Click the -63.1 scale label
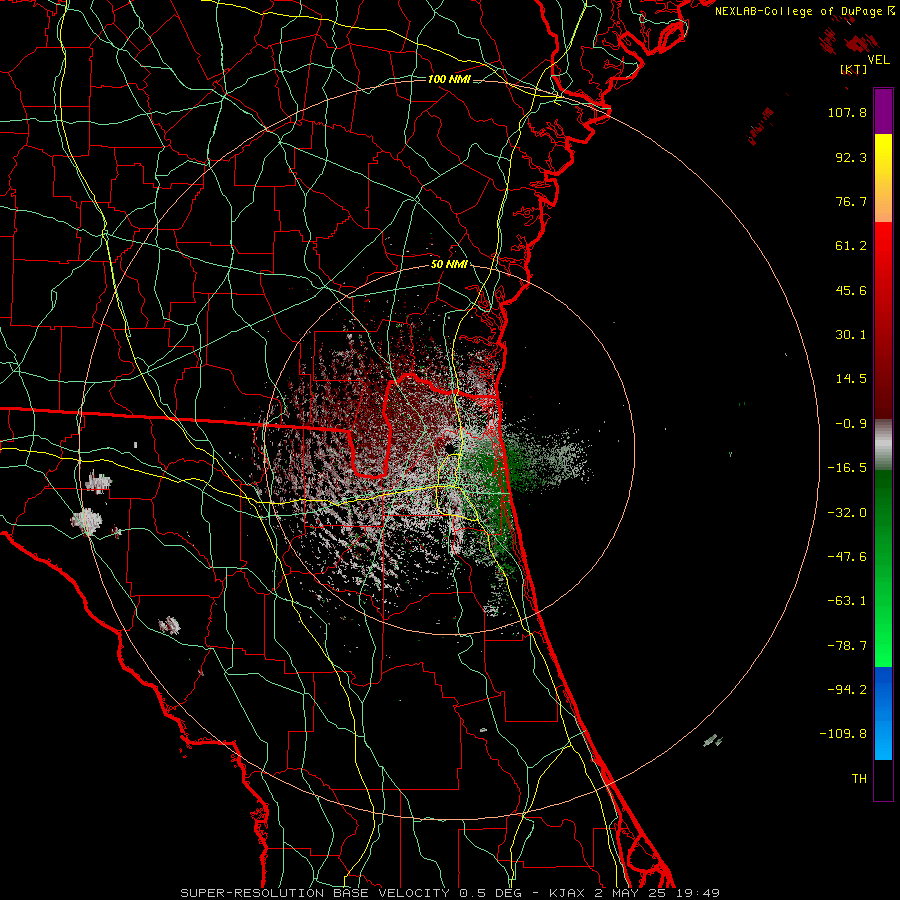900x900 pixels. click(847, 601)
